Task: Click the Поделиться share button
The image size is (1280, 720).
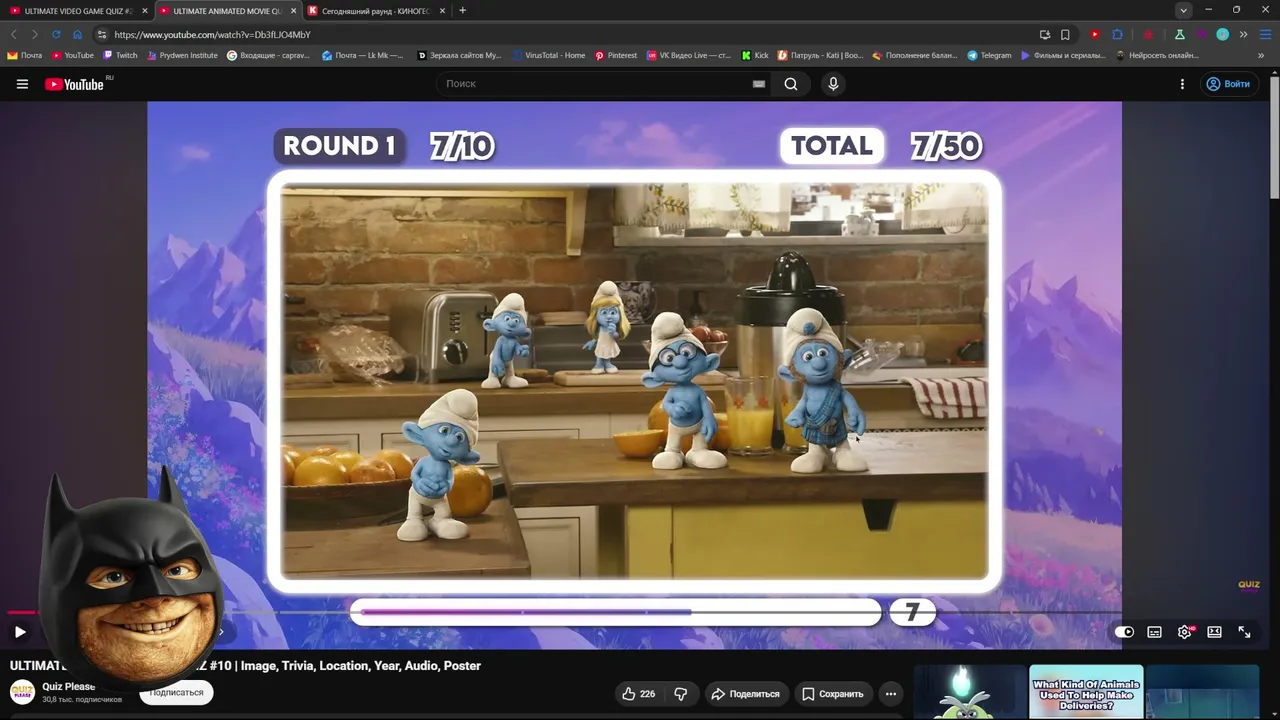Action: 745,694
